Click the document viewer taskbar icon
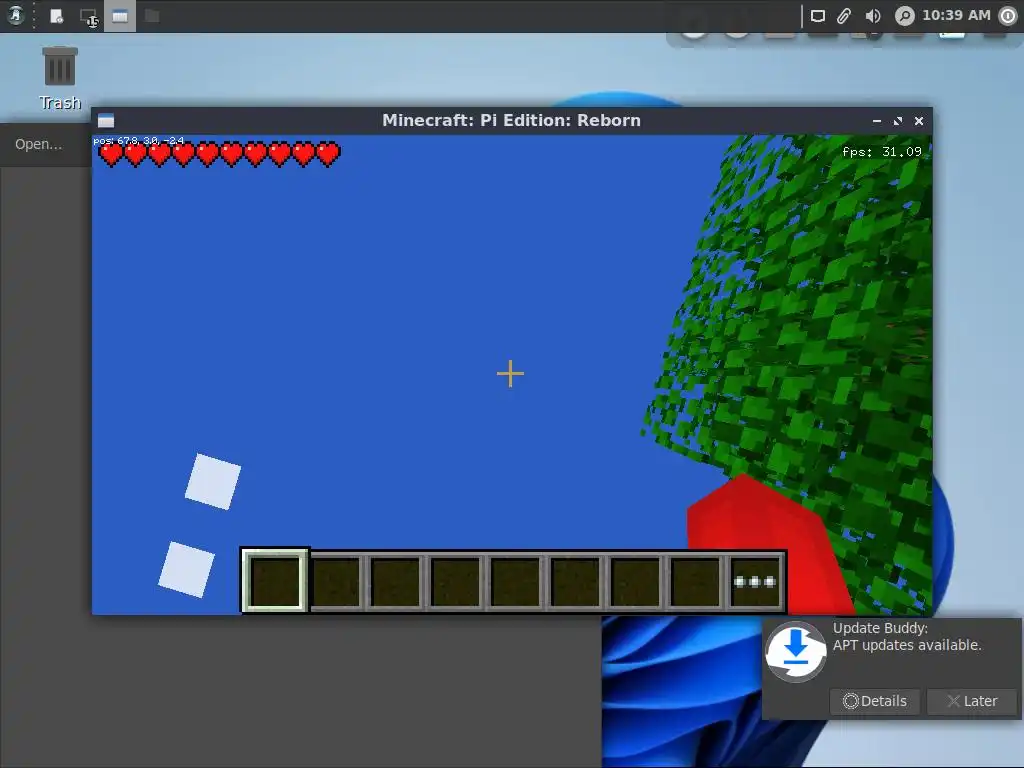Image resolution: width=1024 pixels, height=768 pixels. (56, 16)
